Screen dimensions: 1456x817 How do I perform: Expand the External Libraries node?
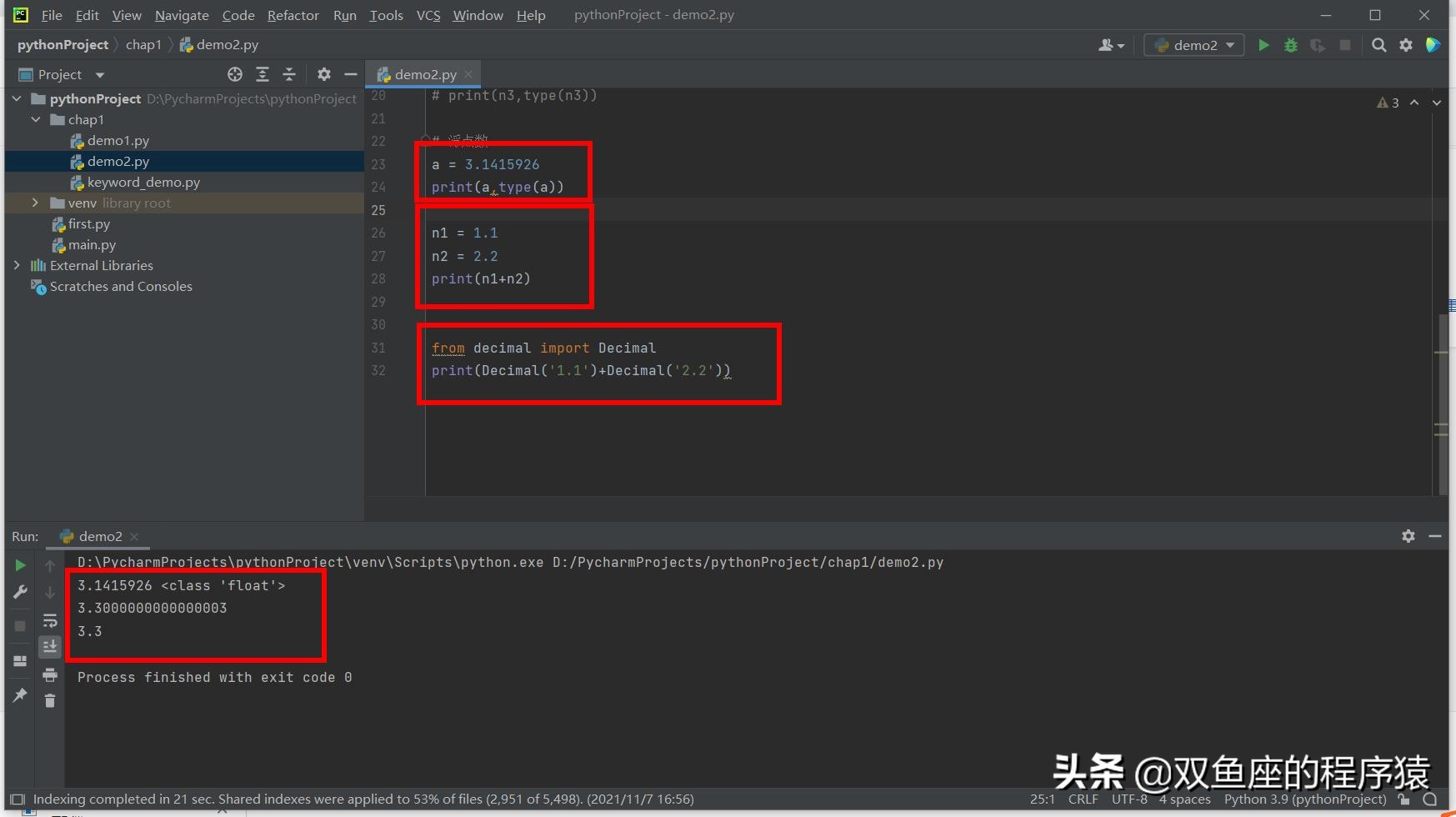[17, 265]
